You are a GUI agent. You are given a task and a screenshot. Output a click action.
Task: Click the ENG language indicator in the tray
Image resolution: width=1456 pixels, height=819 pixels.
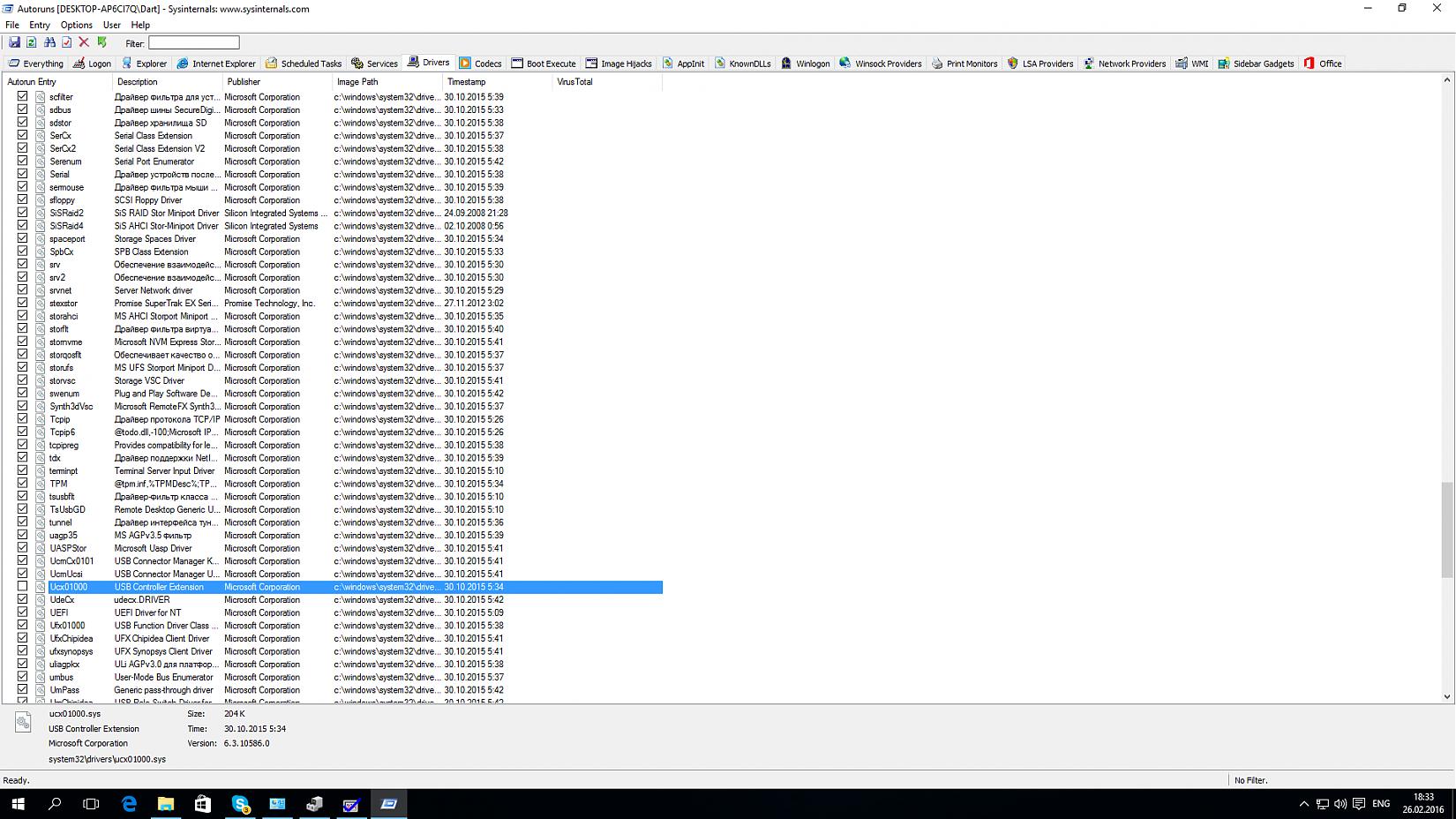[x=1381, y=804]
